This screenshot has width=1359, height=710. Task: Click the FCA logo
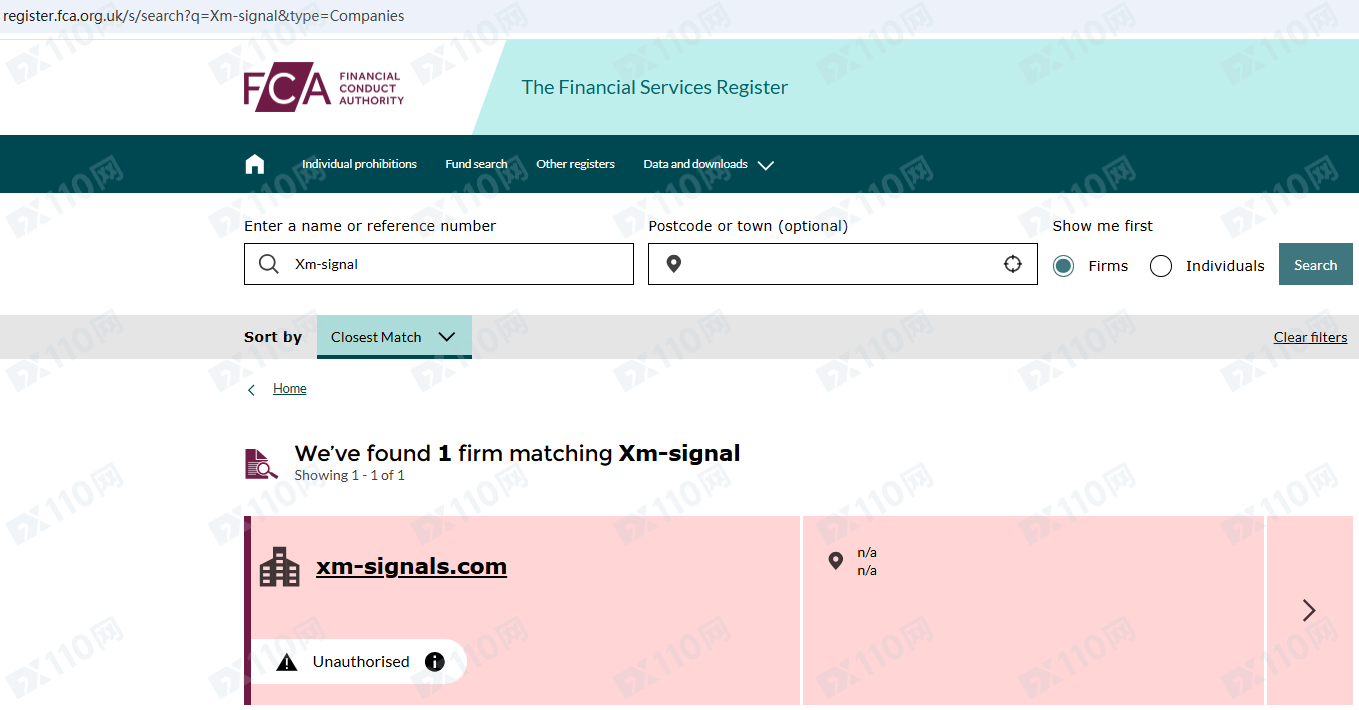324,87
